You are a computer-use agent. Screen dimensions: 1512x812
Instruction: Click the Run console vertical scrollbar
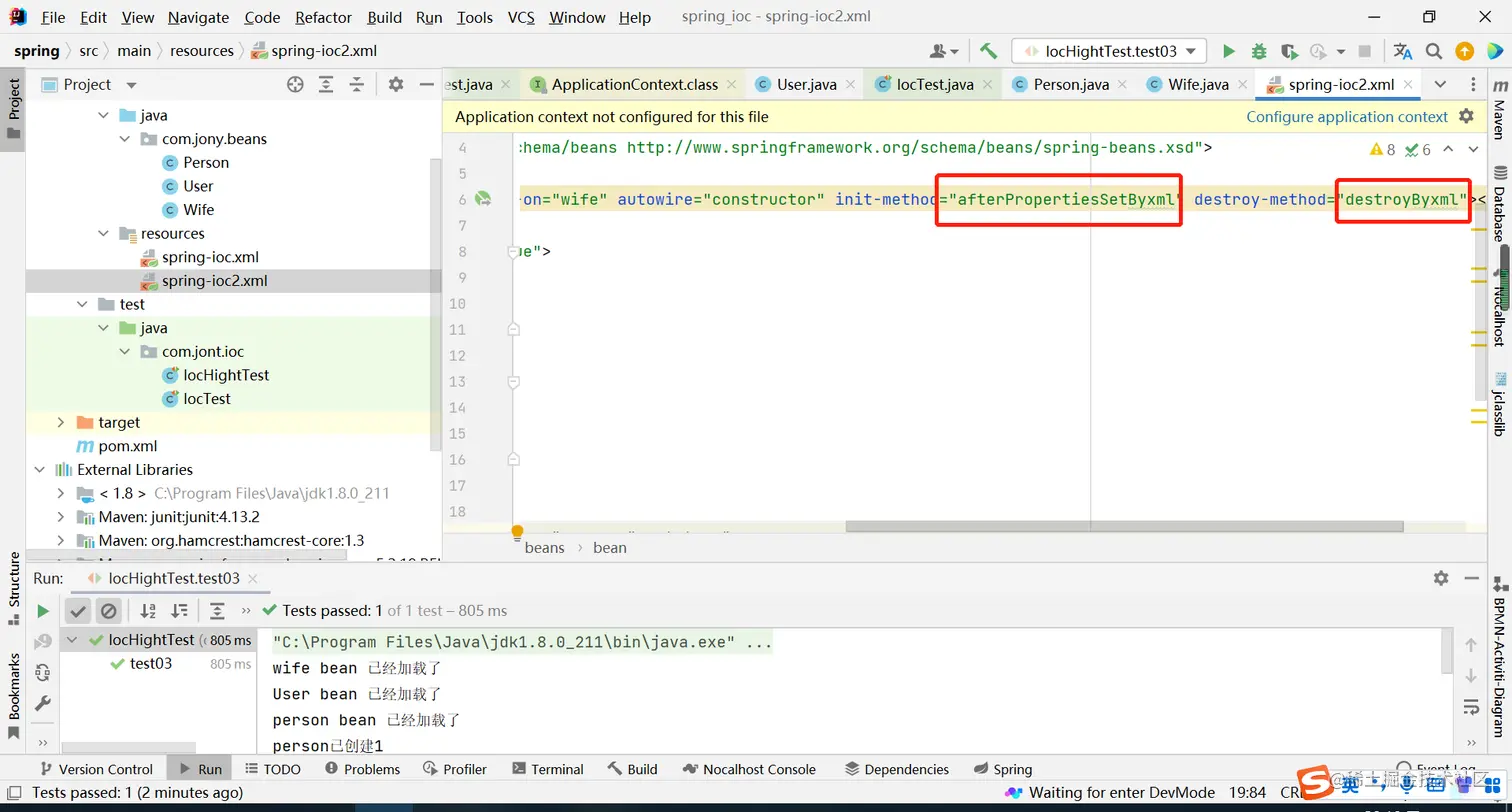(x=1448, y=651)
